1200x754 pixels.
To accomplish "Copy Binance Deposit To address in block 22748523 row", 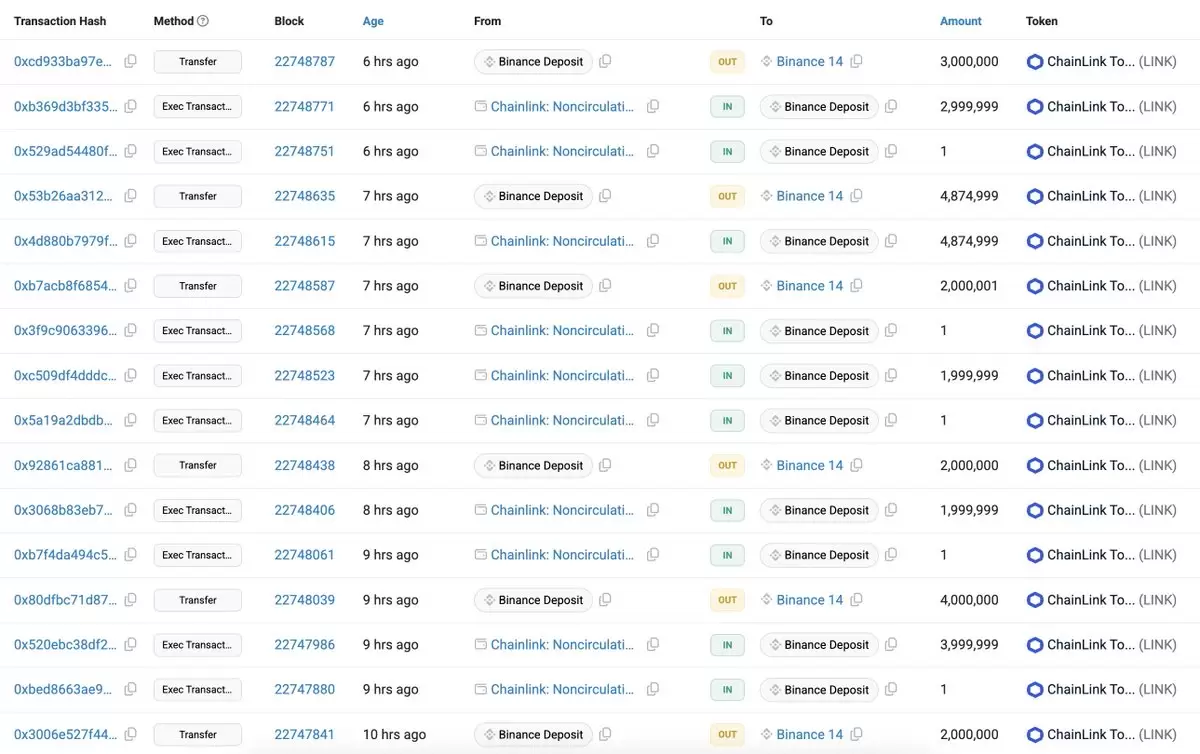I will [x=891, y=375].
